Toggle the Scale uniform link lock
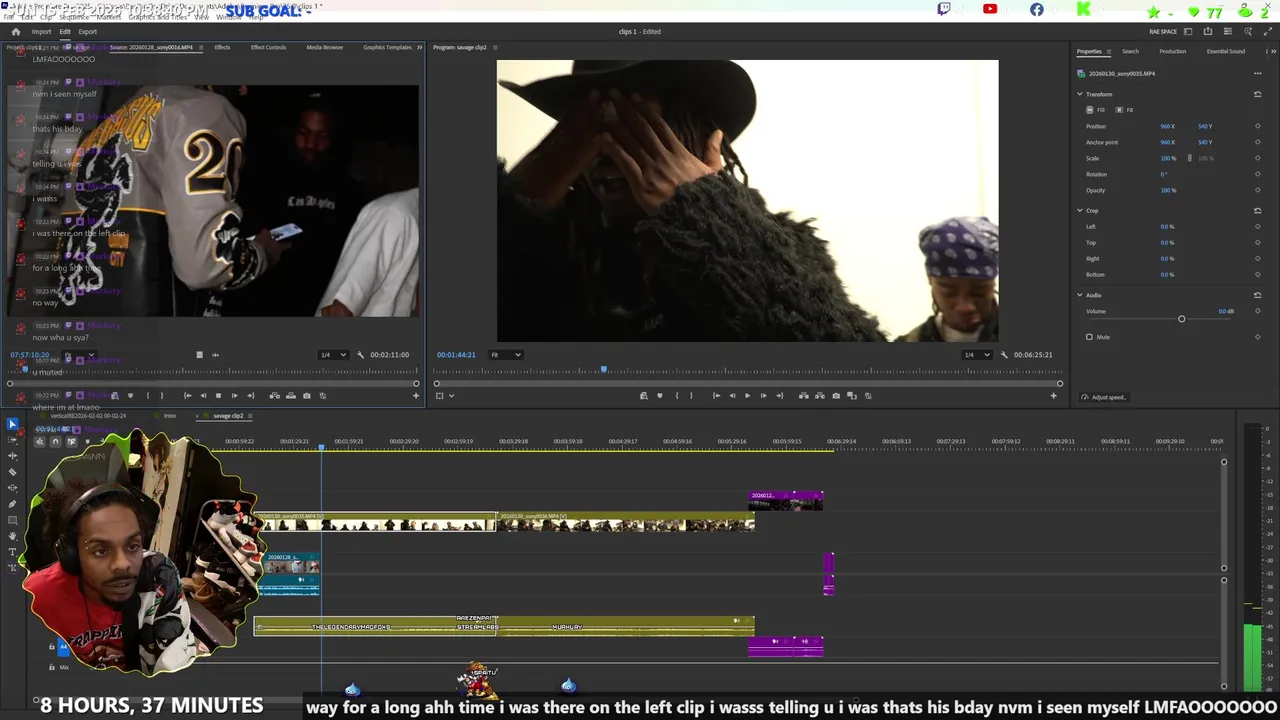The height and width of the screenshot is (720, 1280). (1189, 158)
